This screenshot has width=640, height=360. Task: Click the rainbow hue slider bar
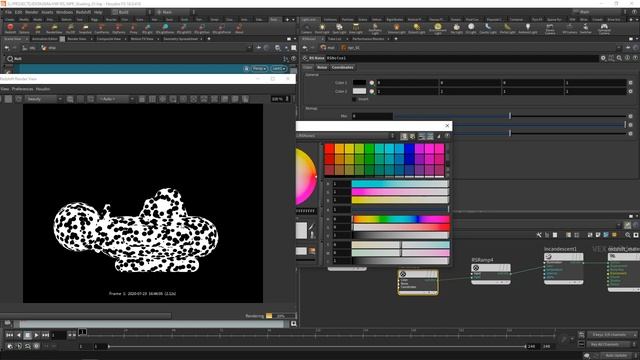coord(400,219)
